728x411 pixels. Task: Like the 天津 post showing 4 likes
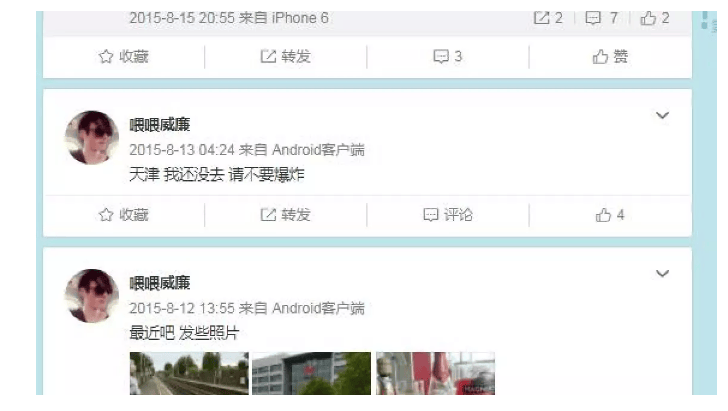tap(610, 215)
